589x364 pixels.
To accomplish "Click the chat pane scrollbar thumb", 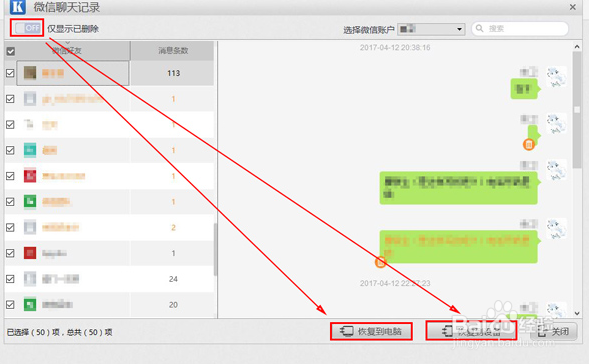I will click(x=577, y=110).
